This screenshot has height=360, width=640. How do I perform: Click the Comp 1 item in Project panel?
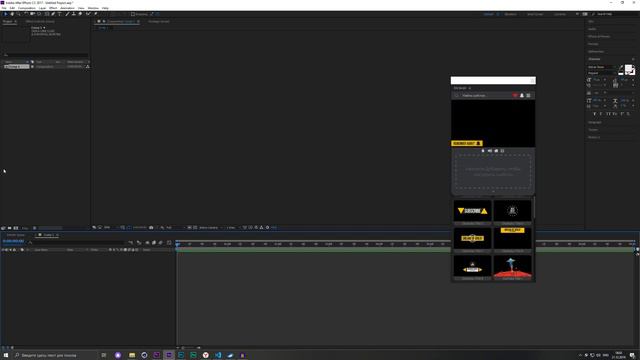(x=16, y=67)
